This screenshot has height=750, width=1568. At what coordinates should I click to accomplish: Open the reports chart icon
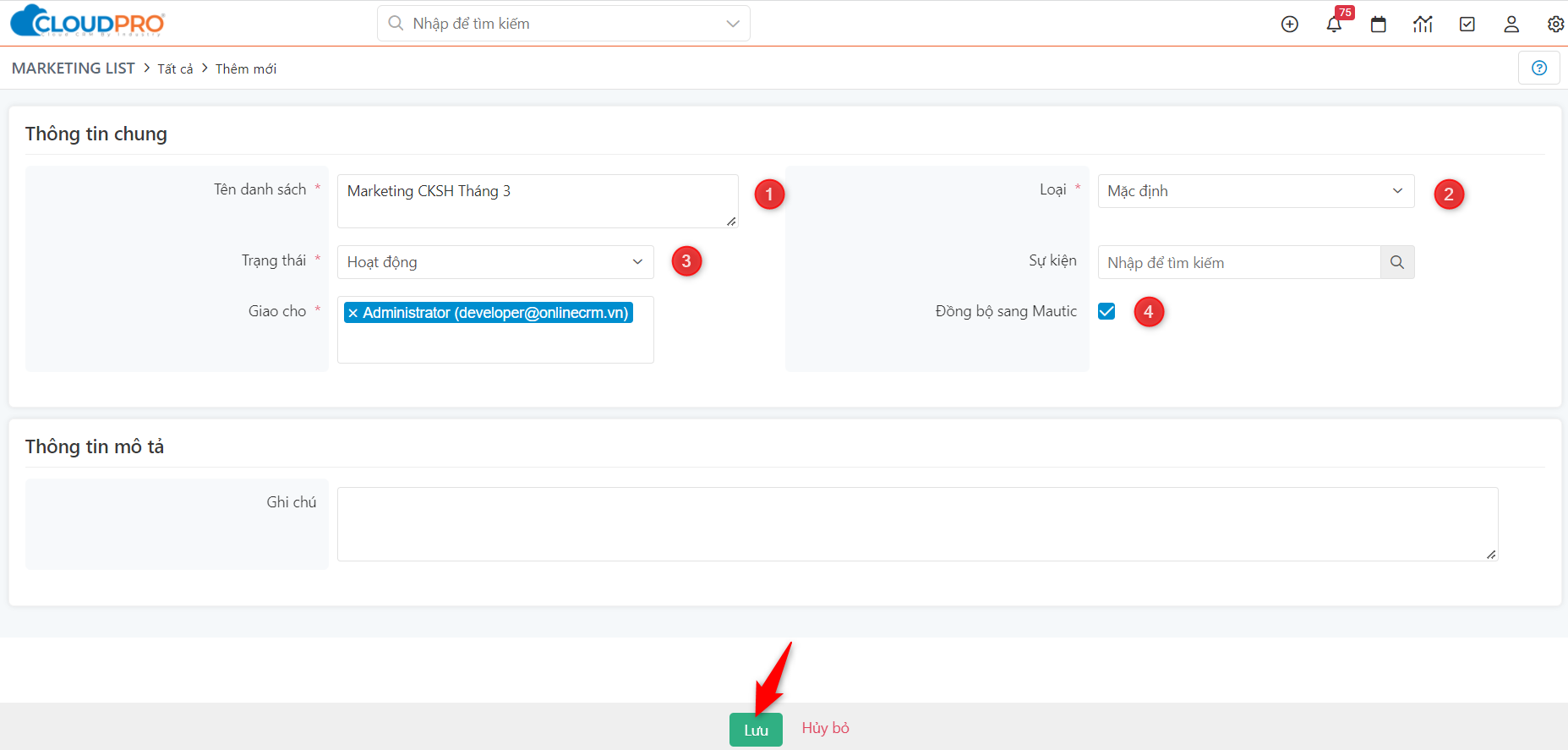tap(1423, 24)
